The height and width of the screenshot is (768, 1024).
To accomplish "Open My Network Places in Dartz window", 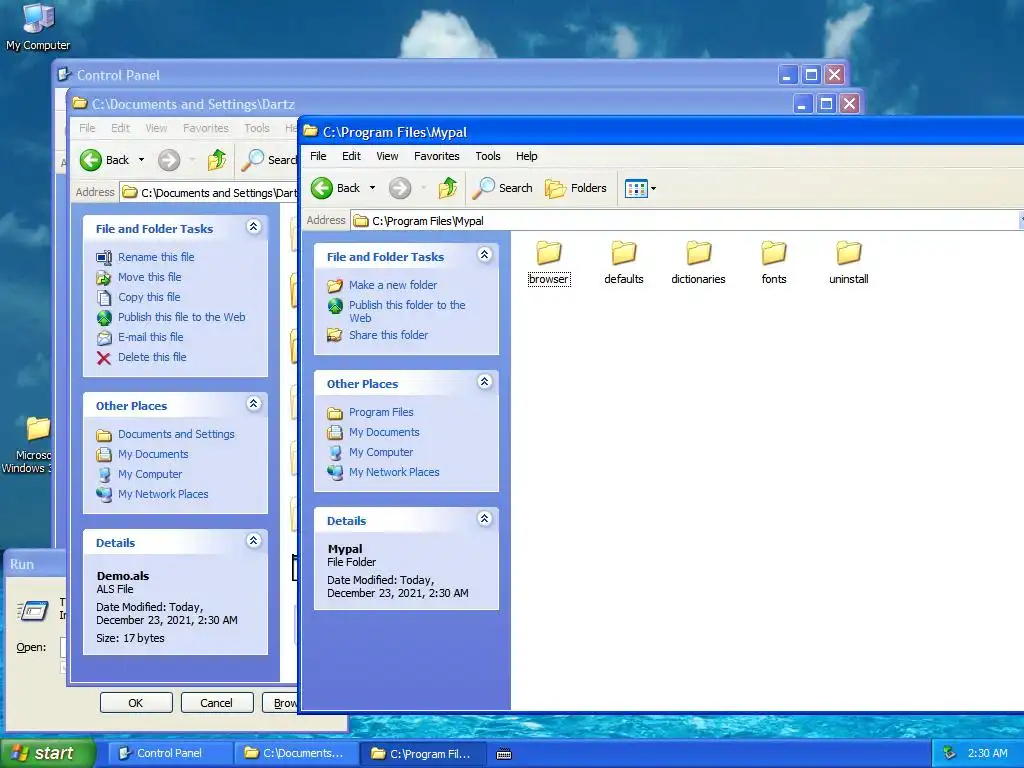I will tap(163, 494).
